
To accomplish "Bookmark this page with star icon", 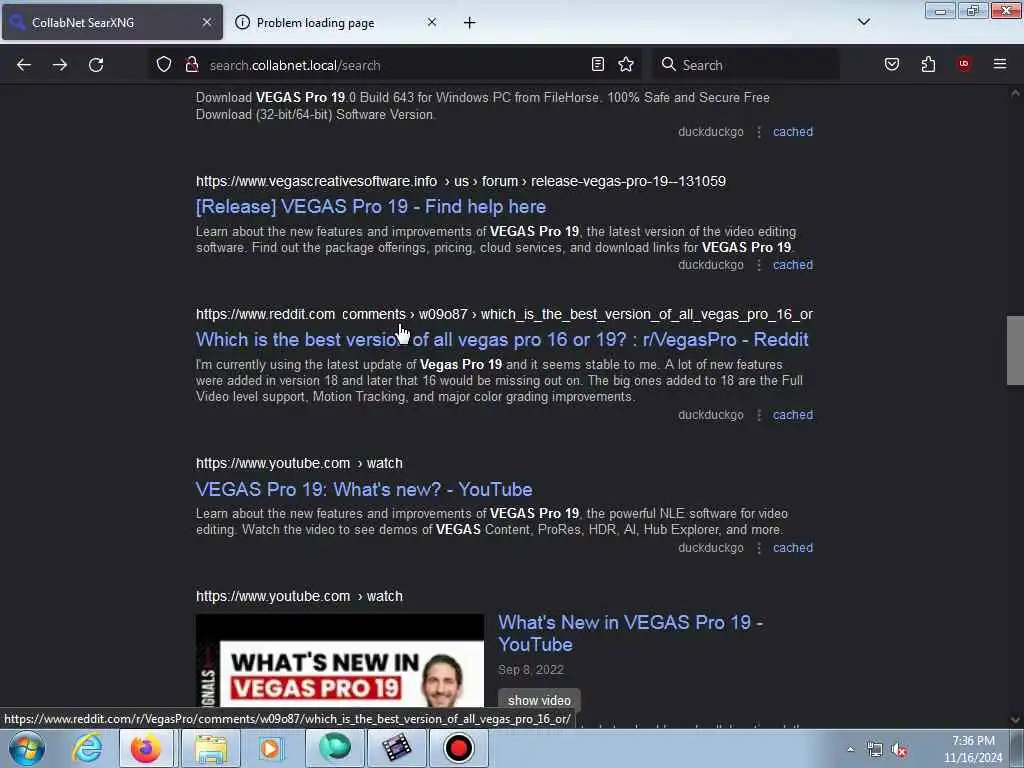I will click(x=626, y=65).
